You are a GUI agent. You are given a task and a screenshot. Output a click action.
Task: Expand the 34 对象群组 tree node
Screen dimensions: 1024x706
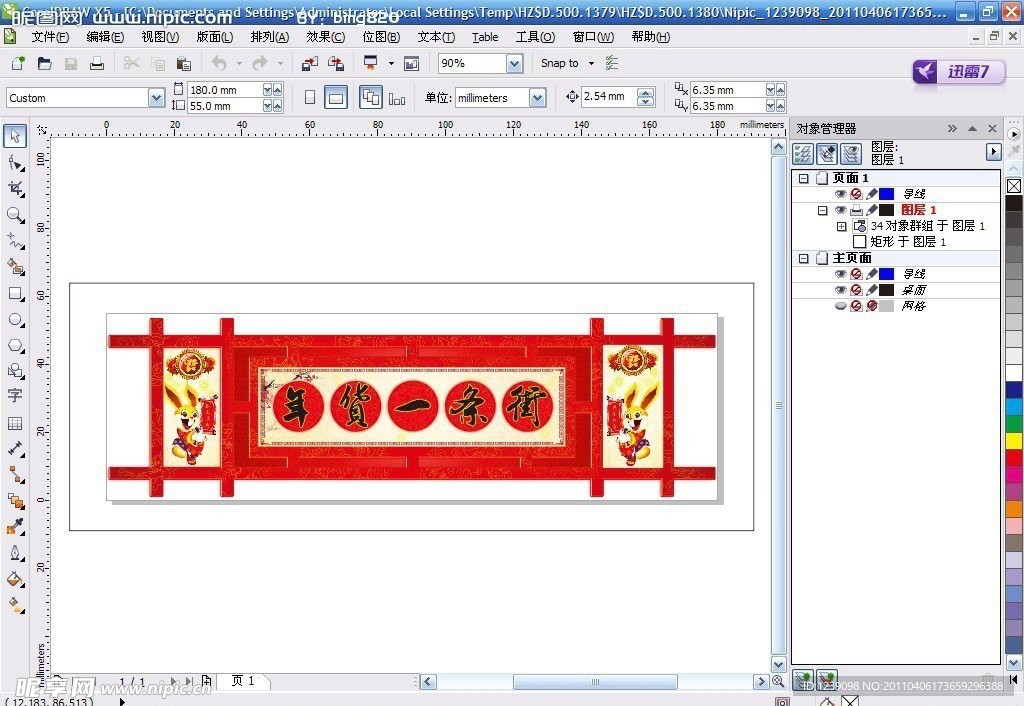[841, 227]
